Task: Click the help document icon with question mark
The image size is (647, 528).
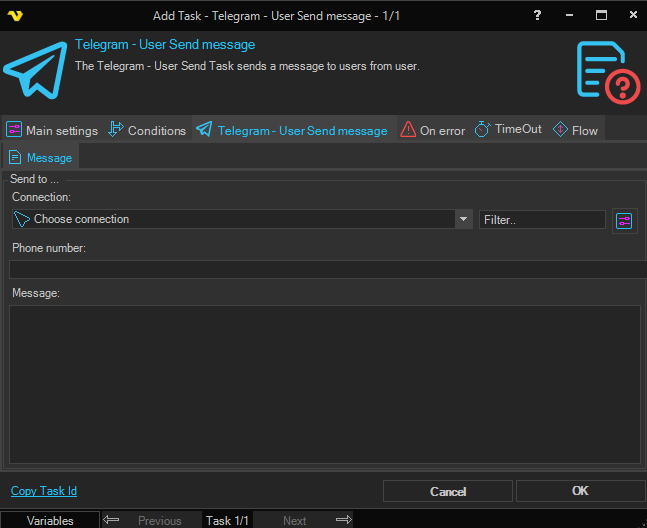Action: pos(607,73)
